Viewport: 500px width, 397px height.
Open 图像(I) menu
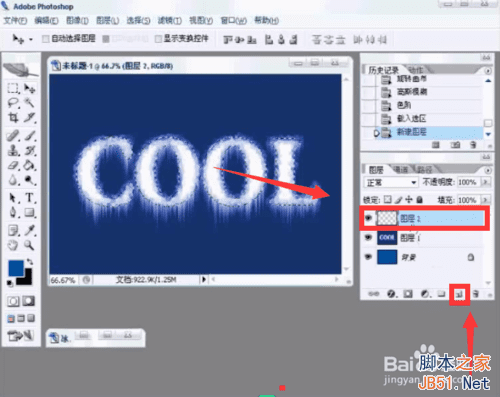[x=77, y=21]
